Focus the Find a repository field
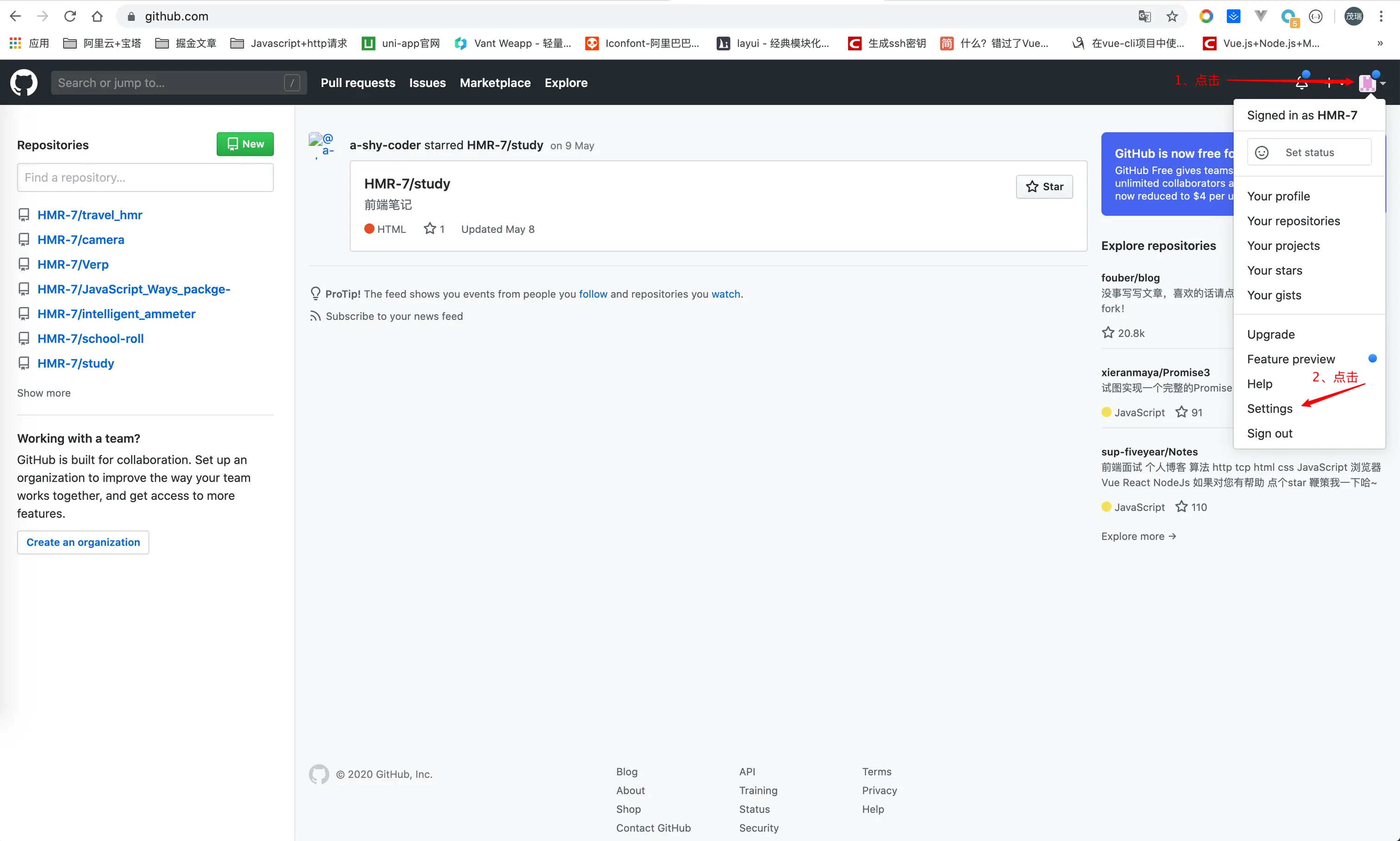 (145, 177)
